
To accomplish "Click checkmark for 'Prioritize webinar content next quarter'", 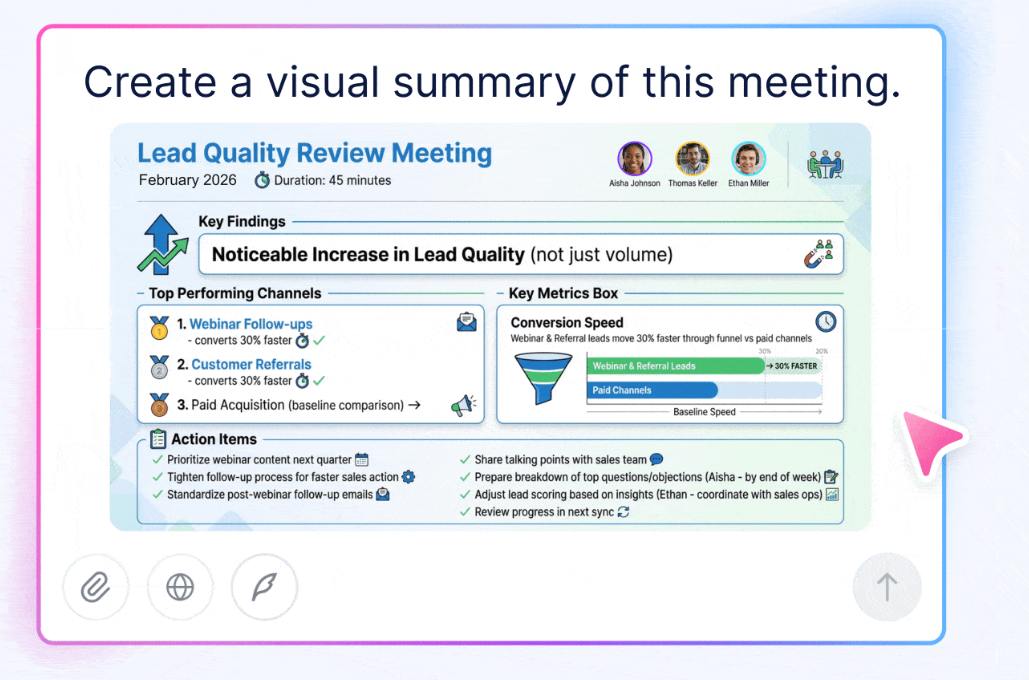I will coord(158,459).
